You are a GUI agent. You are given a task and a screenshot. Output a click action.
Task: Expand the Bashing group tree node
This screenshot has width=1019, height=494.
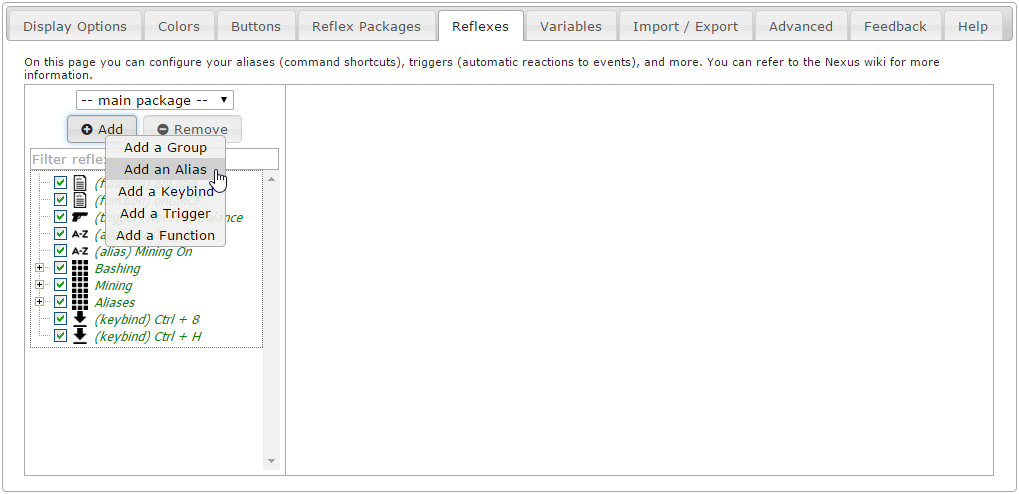pos(40,268)
